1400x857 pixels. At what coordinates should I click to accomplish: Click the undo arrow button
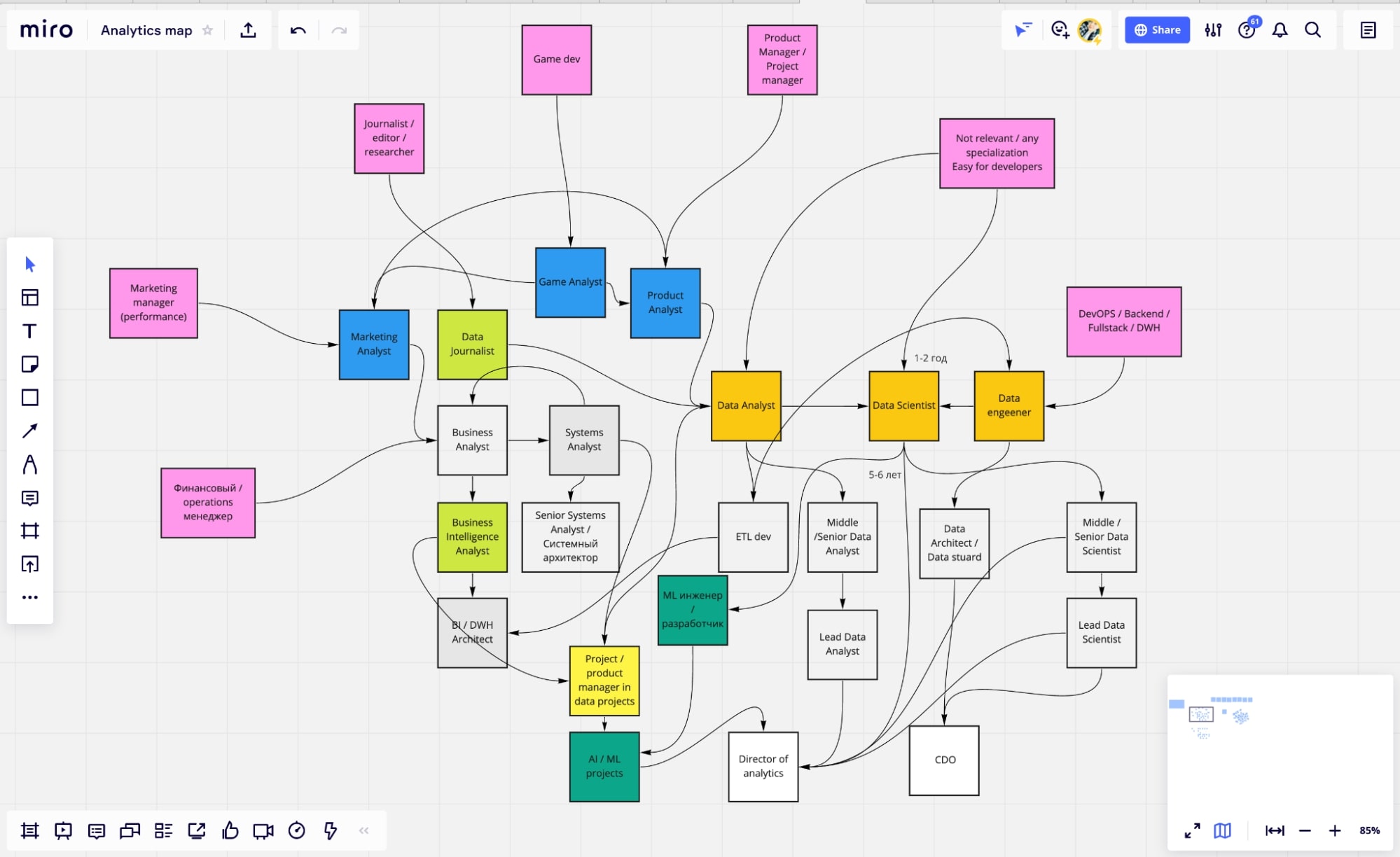[298, 30]
